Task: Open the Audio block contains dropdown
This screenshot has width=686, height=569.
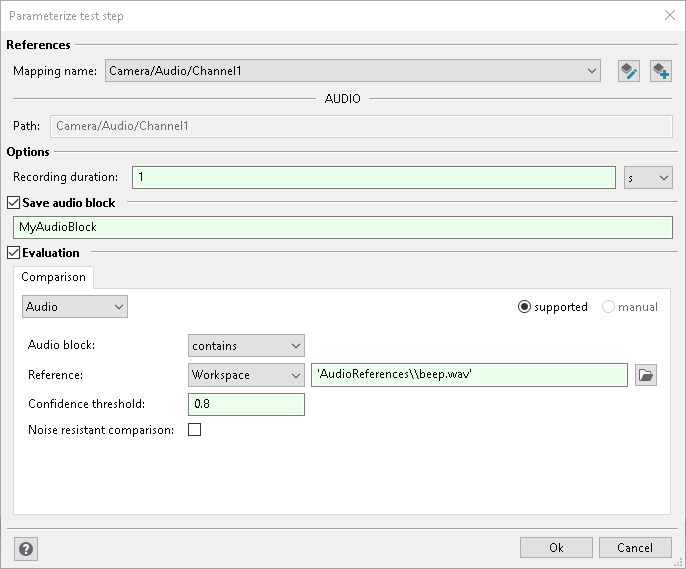Action: pyautogui.click(x=246, y=346)
